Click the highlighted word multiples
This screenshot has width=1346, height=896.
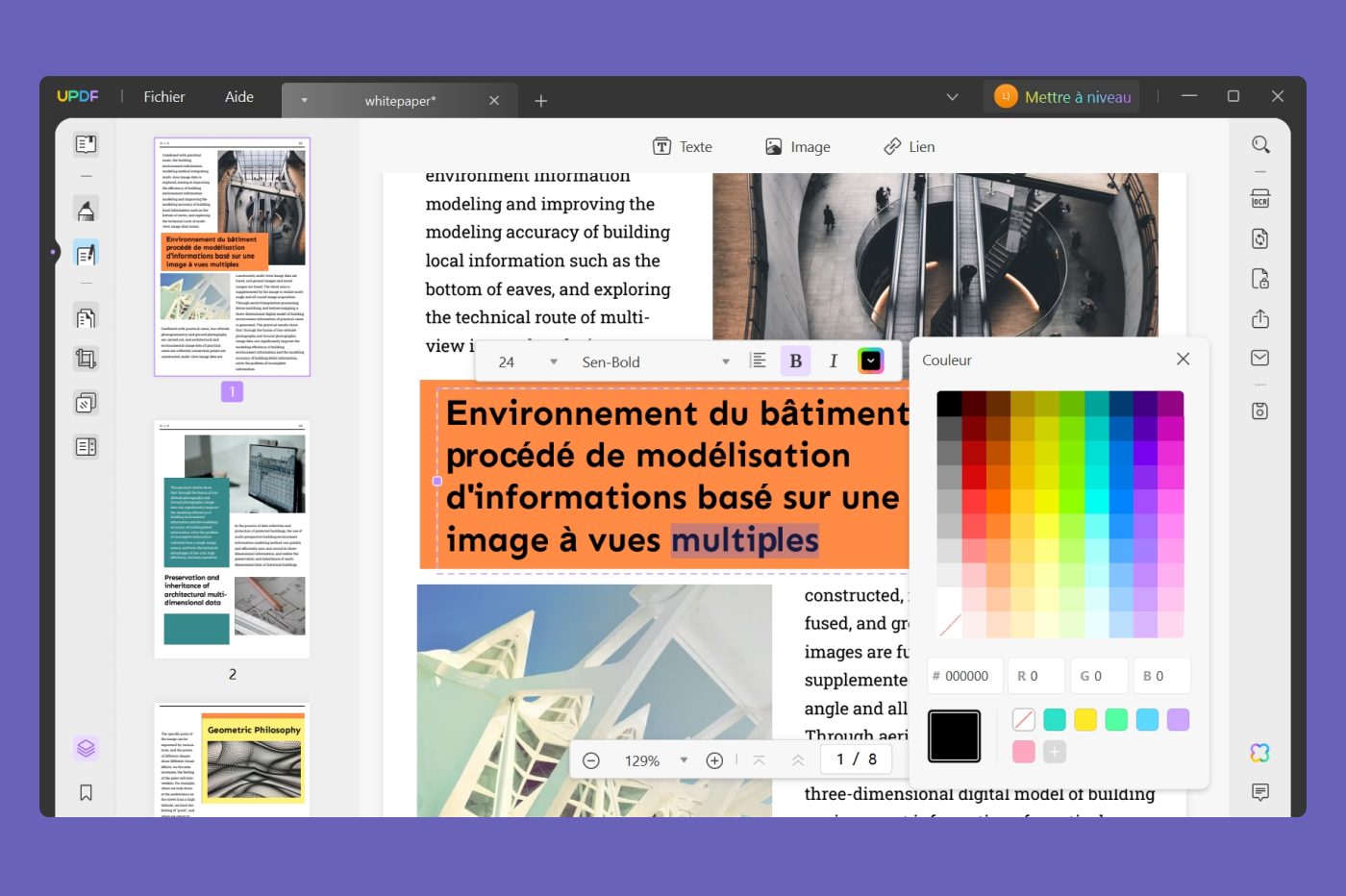(x=745, y=540)
